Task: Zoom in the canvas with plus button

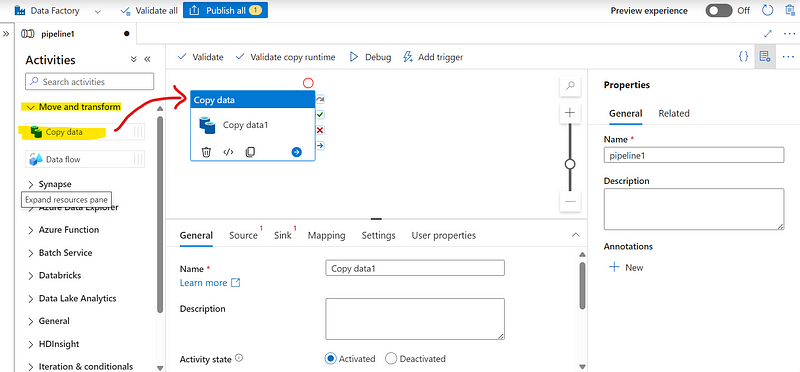Action: (570, 113)
